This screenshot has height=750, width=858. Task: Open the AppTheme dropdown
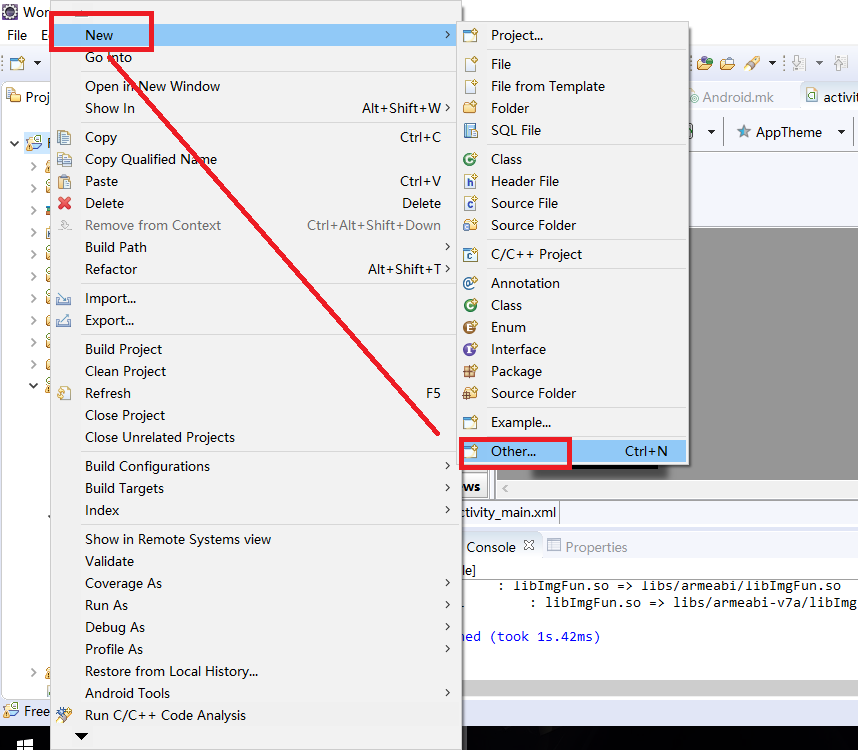841,132
